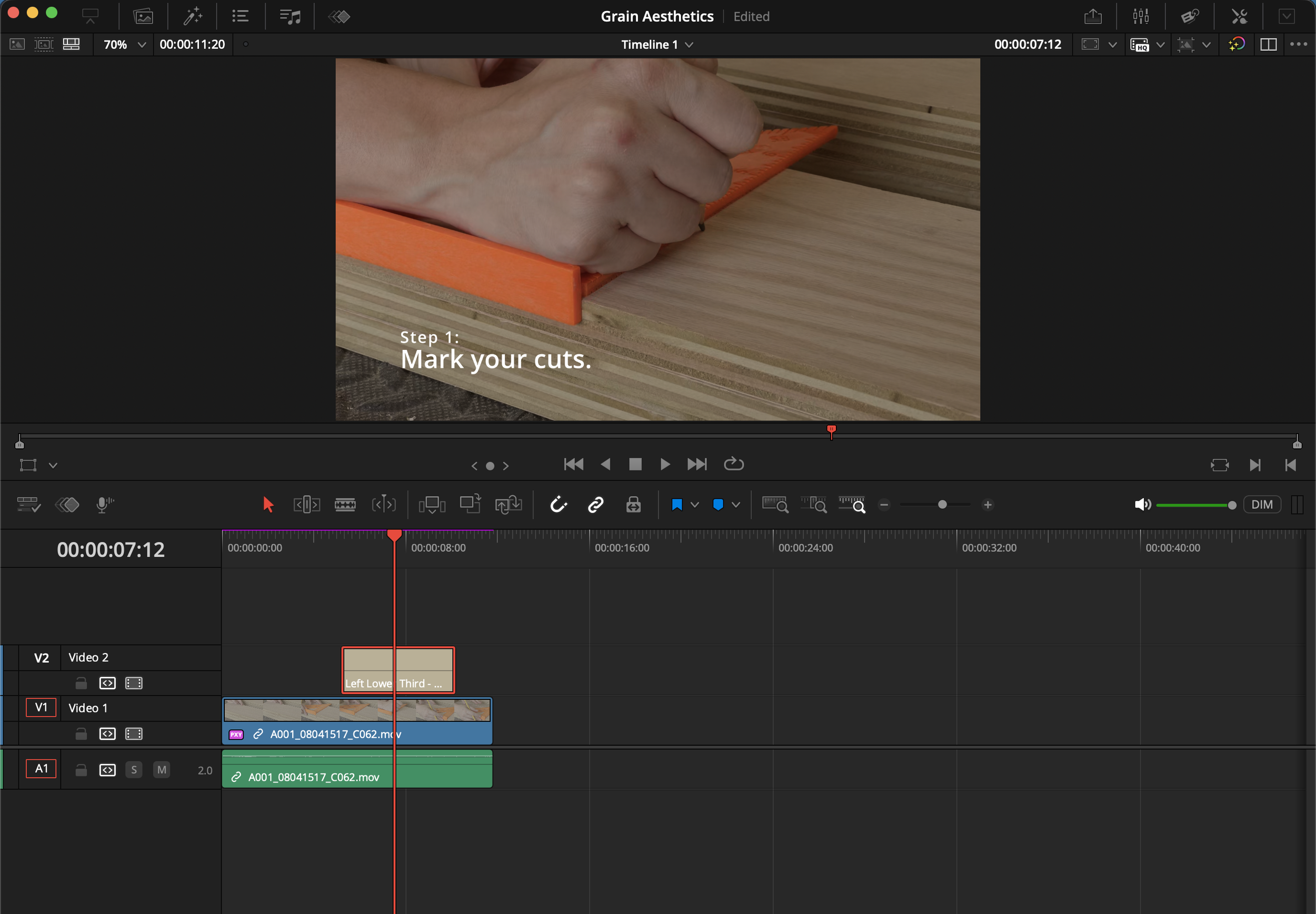Click the timeline zoom slider handle

click(942, 505)
